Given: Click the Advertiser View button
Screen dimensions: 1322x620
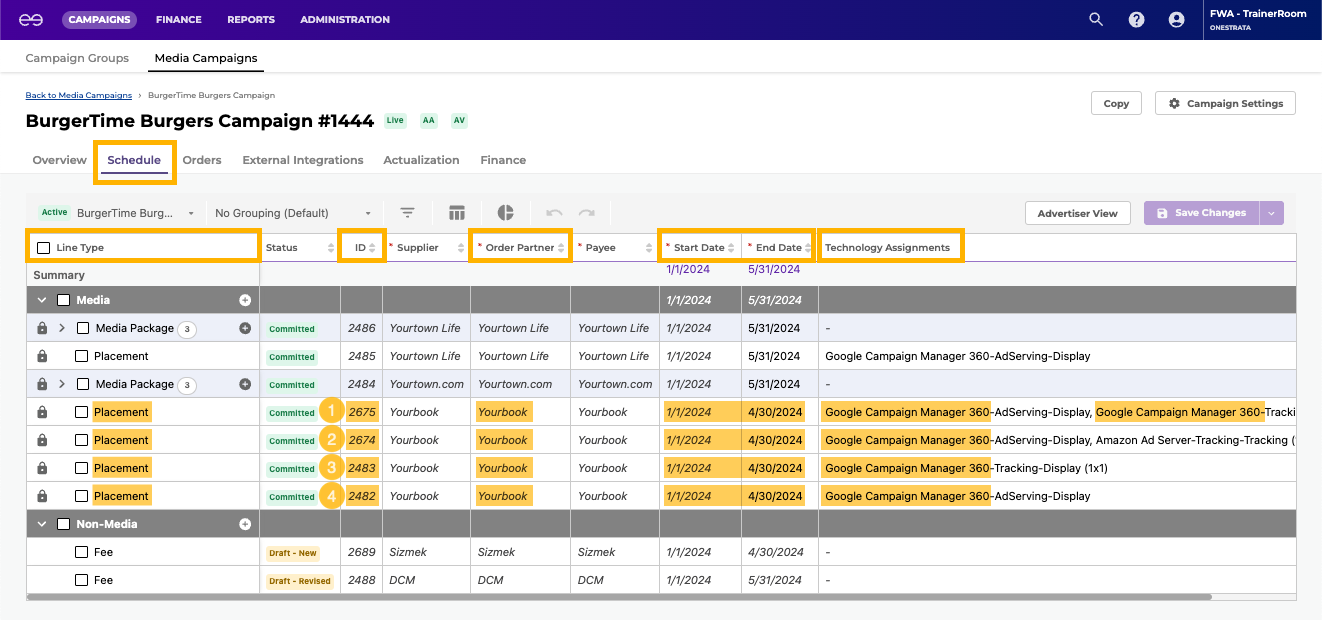Looking at the screenshot, I should pos(1077,213).
